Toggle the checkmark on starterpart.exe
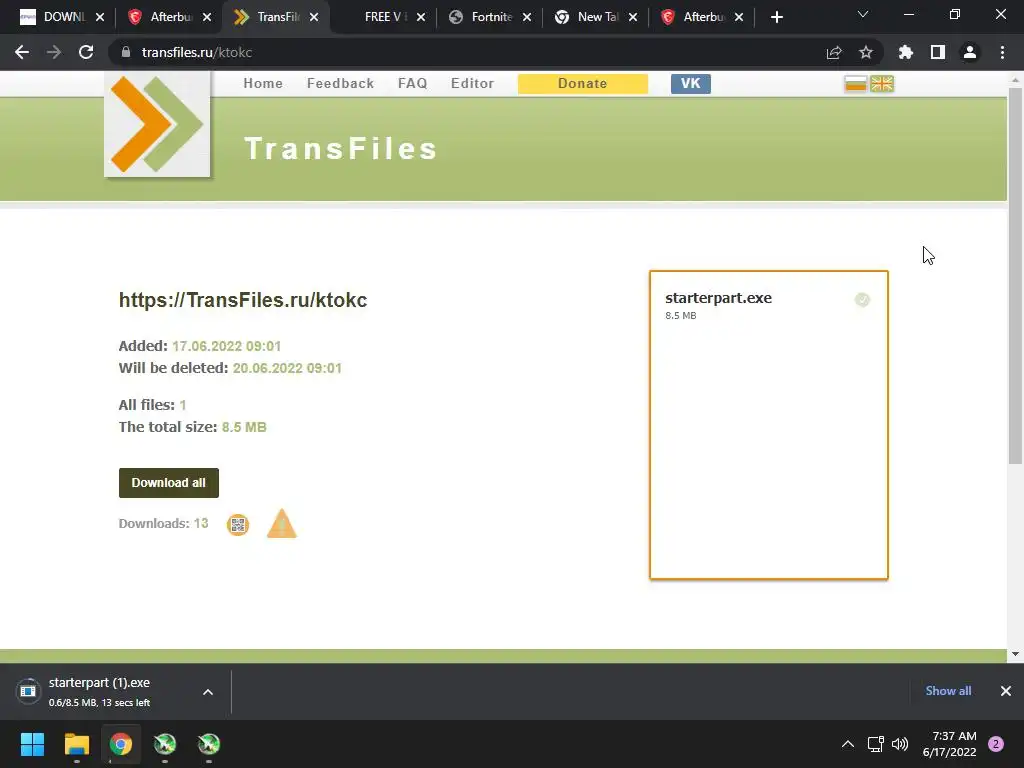 point(862,300)
